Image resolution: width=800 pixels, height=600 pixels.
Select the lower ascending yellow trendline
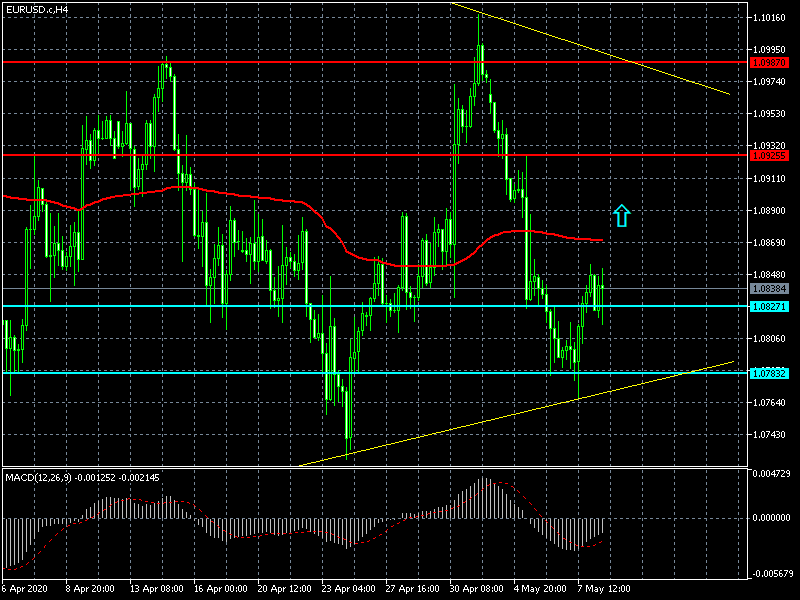point(520,410)
